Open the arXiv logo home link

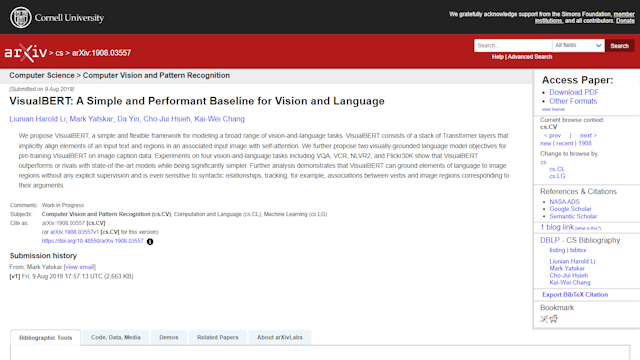[x=26, y=53]
